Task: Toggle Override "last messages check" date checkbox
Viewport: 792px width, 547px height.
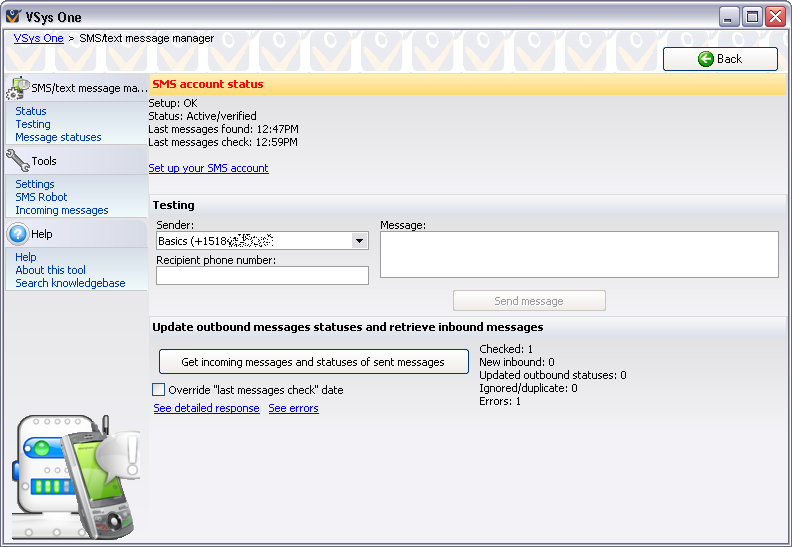Action: pos(159,389)
